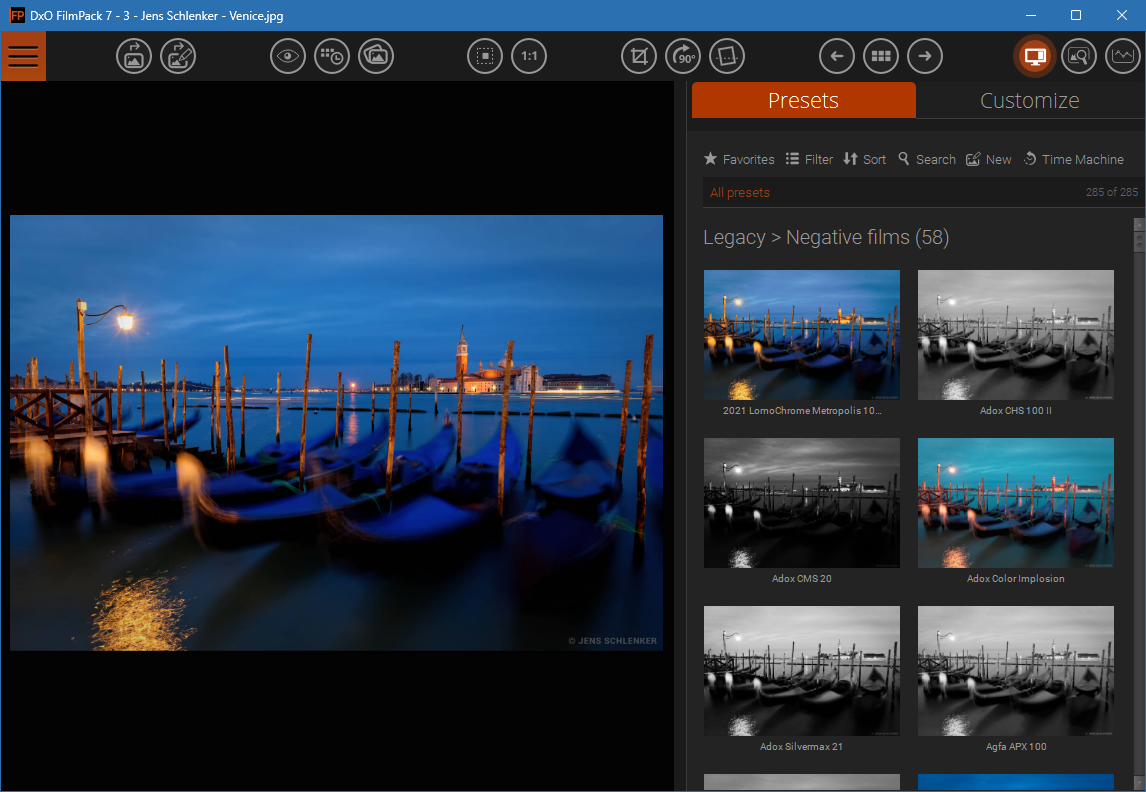The width and height of the screenshot is (1146, 792).
Task: Select the crop tool
Action: pos(639,56)
